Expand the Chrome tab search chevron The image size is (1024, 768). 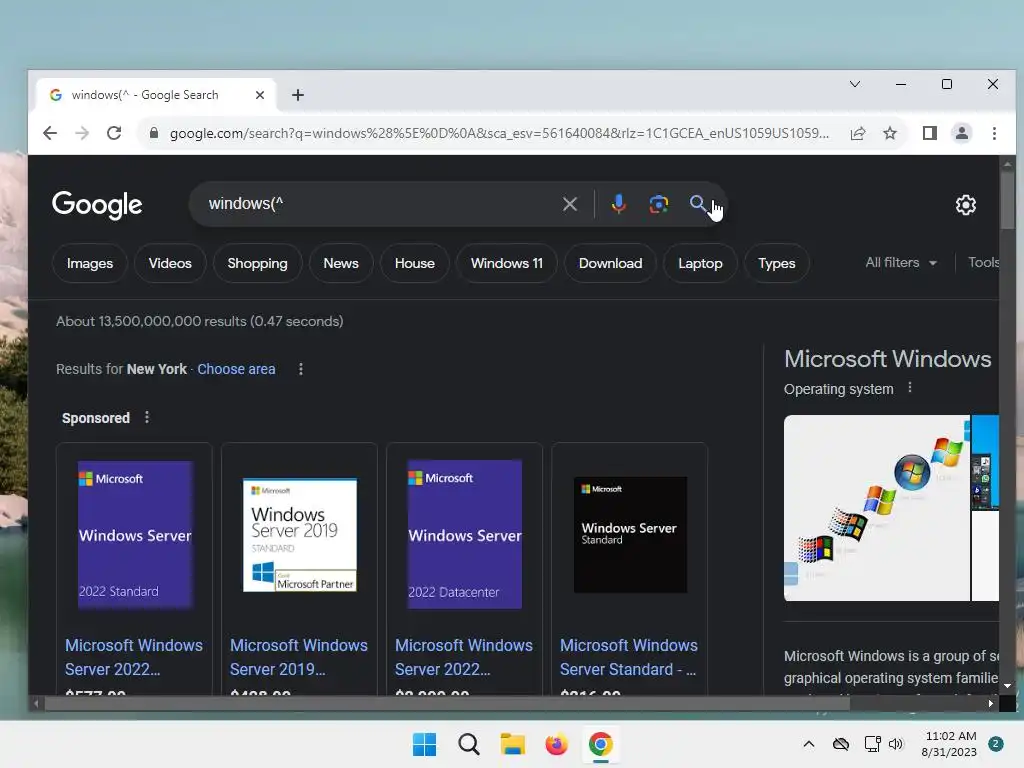pos(855,84)
